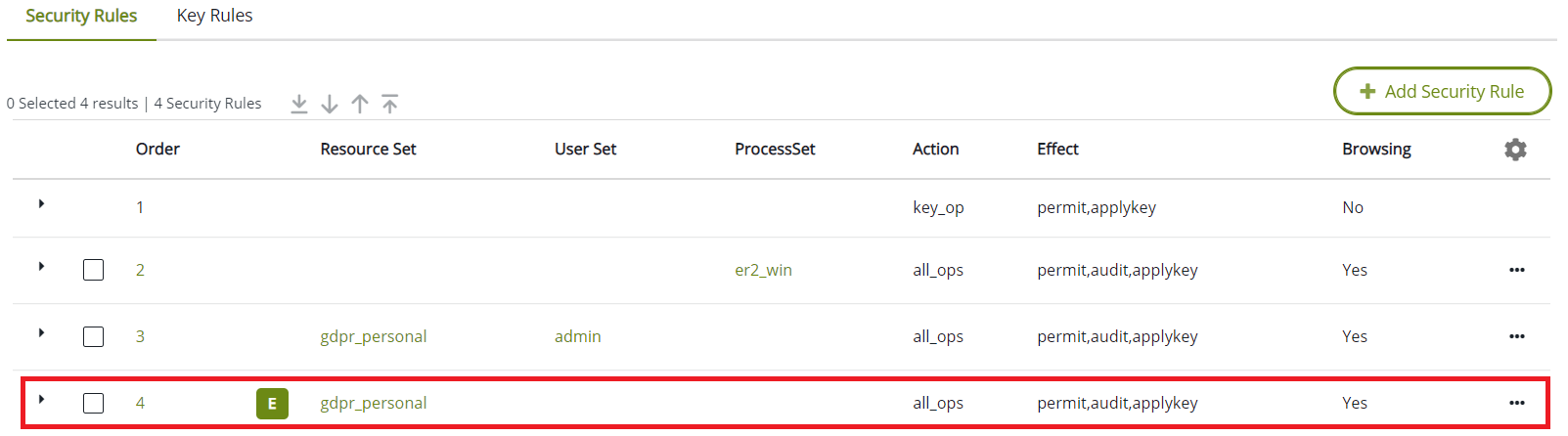
Task: Expand security rule 1 row
Action: (41, 203)
